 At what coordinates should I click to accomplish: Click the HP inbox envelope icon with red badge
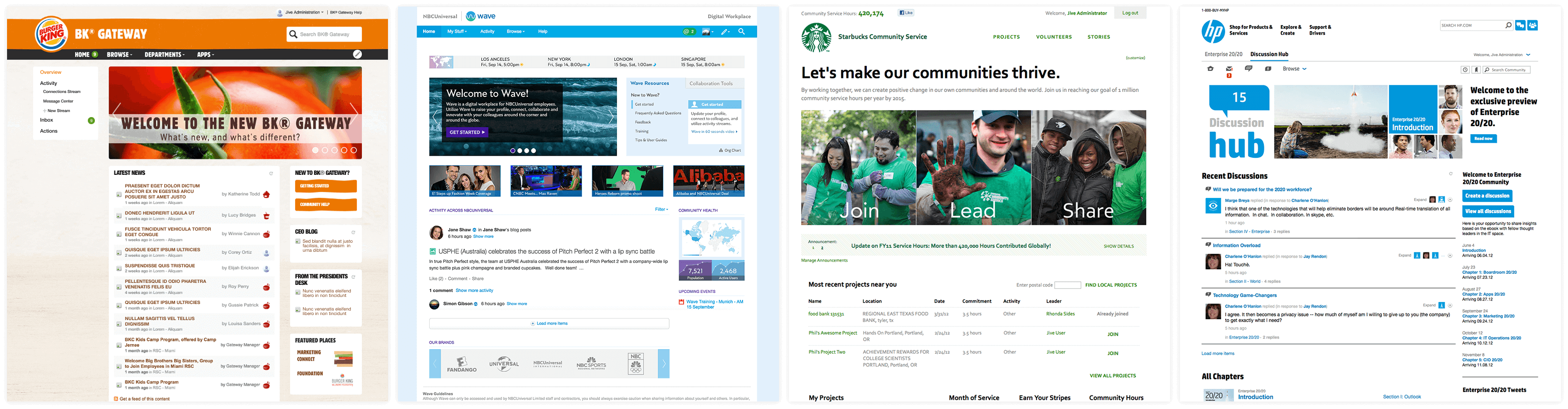pos(1229,69)
